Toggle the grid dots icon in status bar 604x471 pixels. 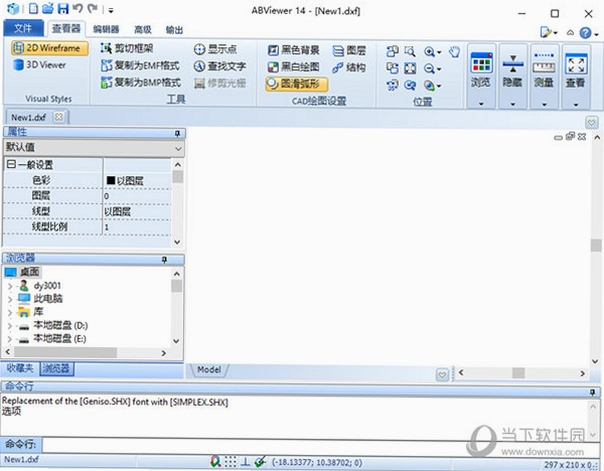click(230, 462)
